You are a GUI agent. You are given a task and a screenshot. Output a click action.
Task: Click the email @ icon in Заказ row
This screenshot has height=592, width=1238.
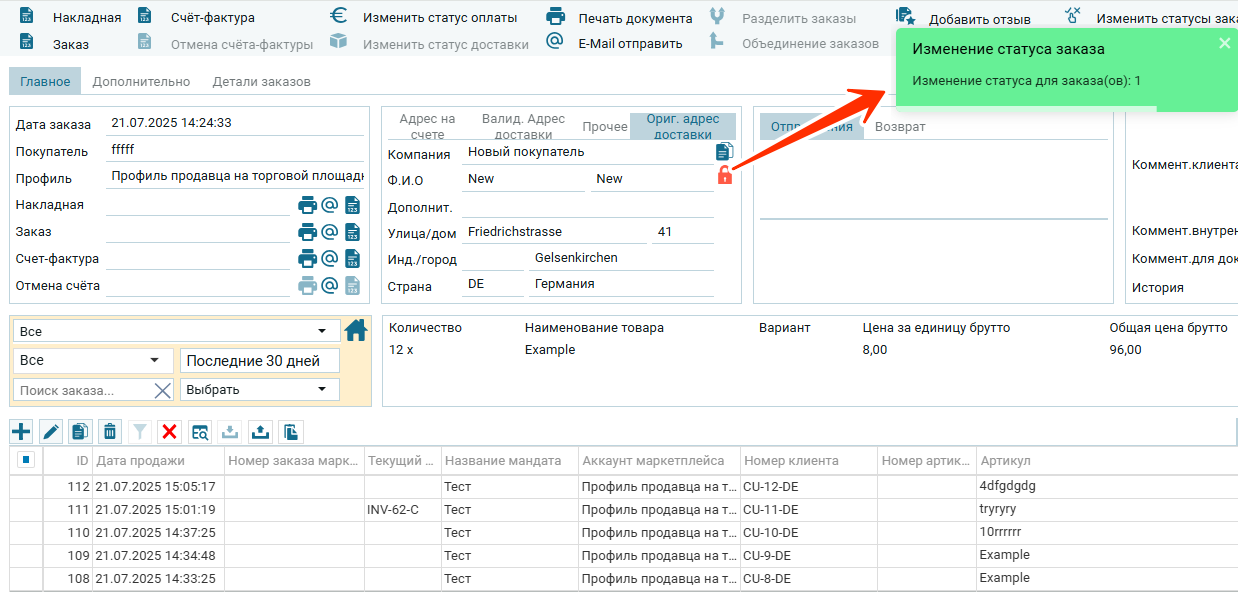pyautogui.click(x=329, y=232)
